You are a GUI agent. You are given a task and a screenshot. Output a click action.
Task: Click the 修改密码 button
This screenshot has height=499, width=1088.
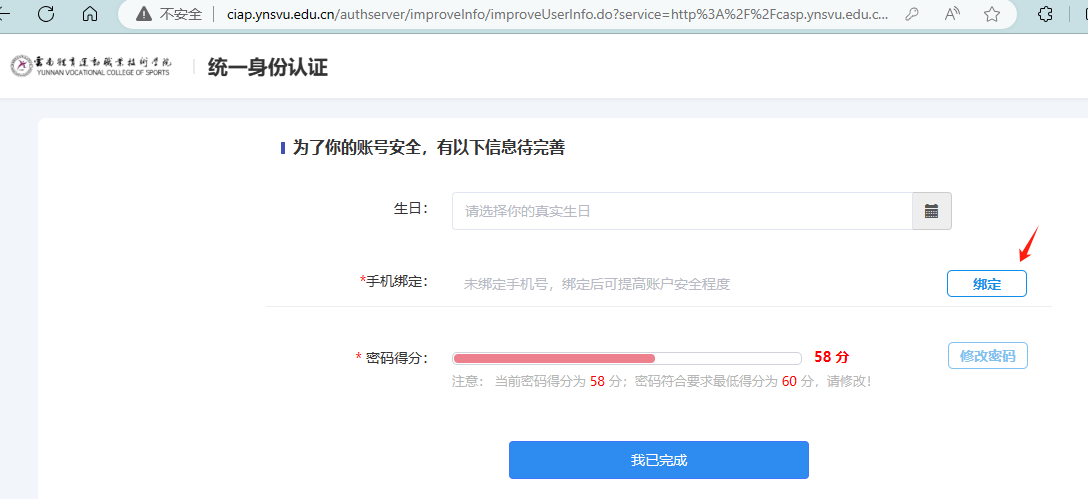pos(987,356)
